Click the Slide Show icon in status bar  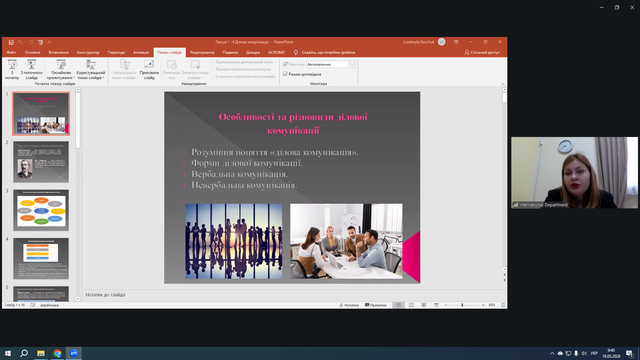pyautogui.click(x=436, y=305)
